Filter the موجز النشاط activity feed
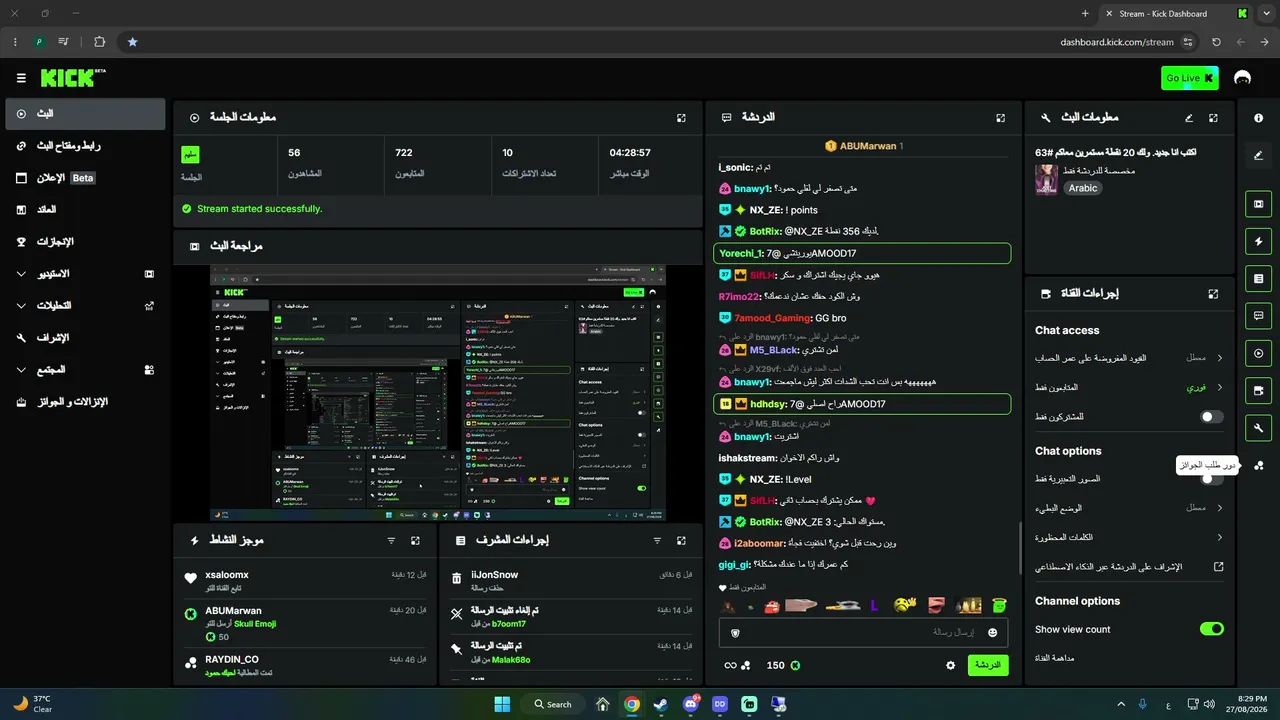Image resolution: width=1280 pixels, height=720 pixels. click(391, 541)
